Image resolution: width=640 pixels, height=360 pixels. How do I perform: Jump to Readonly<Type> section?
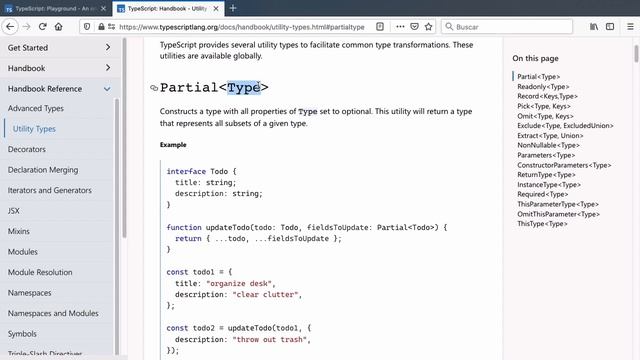543,87
